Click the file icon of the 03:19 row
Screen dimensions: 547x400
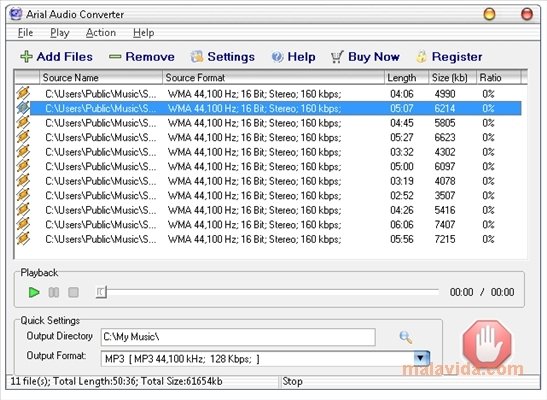23,181
